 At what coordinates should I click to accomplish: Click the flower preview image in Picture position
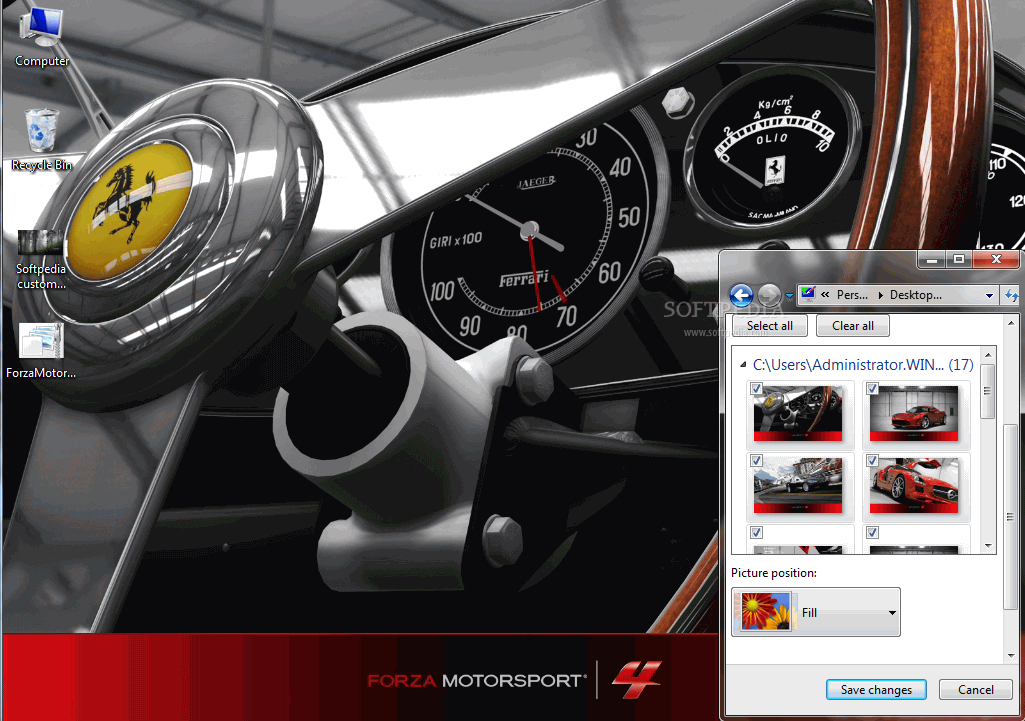click(765, 611)
